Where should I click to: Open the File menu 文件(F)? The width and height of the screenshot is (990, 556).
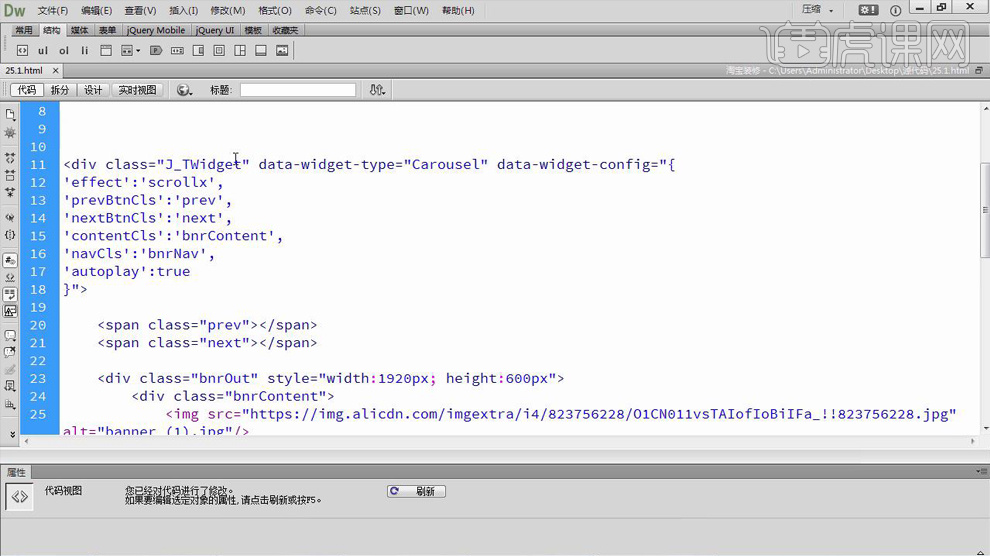(x=53, y=11)
